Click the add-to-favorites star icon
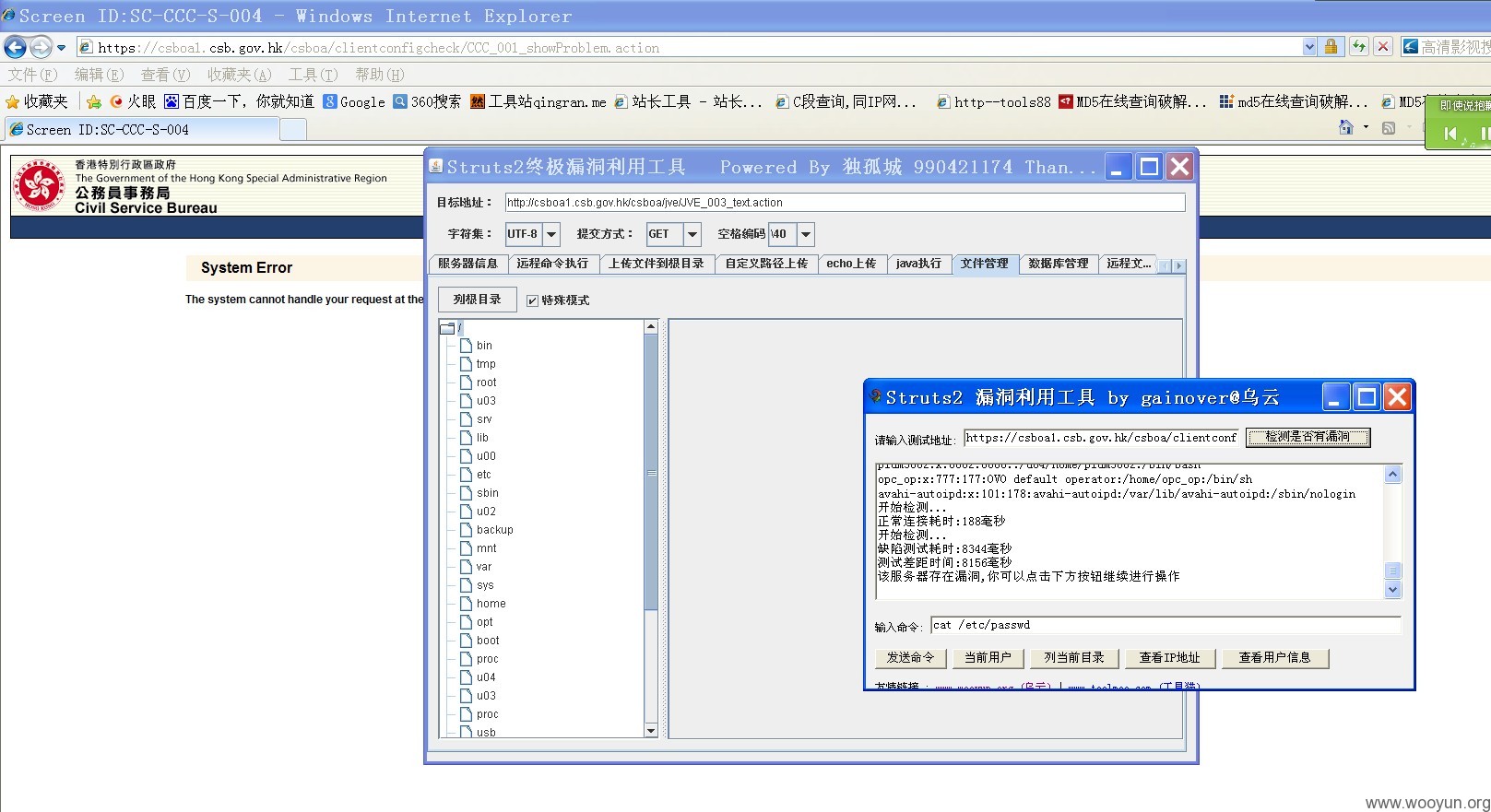 [x=93, y=101]
